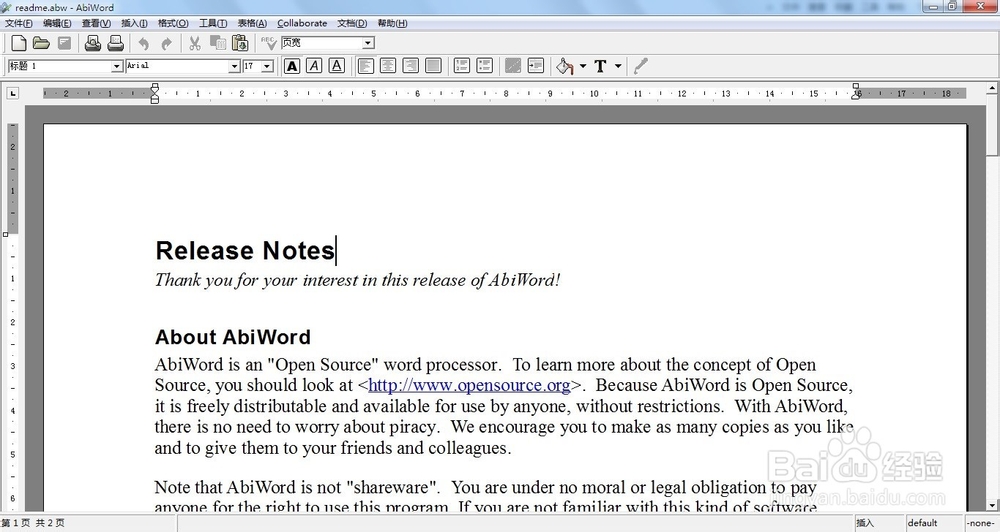
Task: Click the T font color icon
Action: (600, 66)
